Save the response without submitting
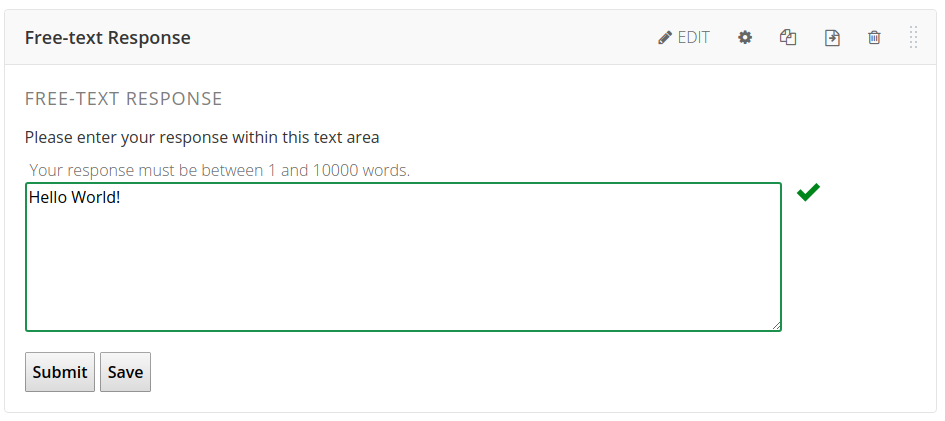Viewport: 945px width, 421px height. click(125, 372)
